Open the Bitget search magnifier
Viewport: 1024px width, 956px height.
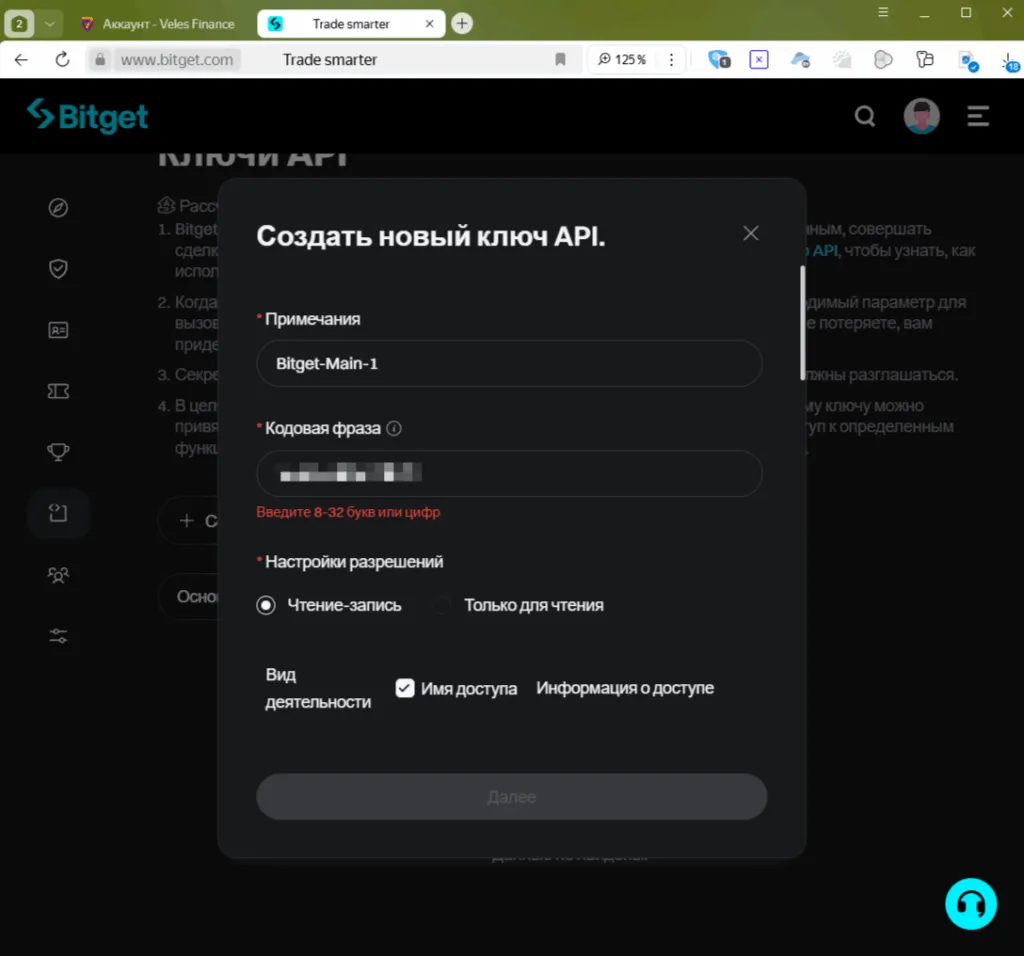point(864,116)
